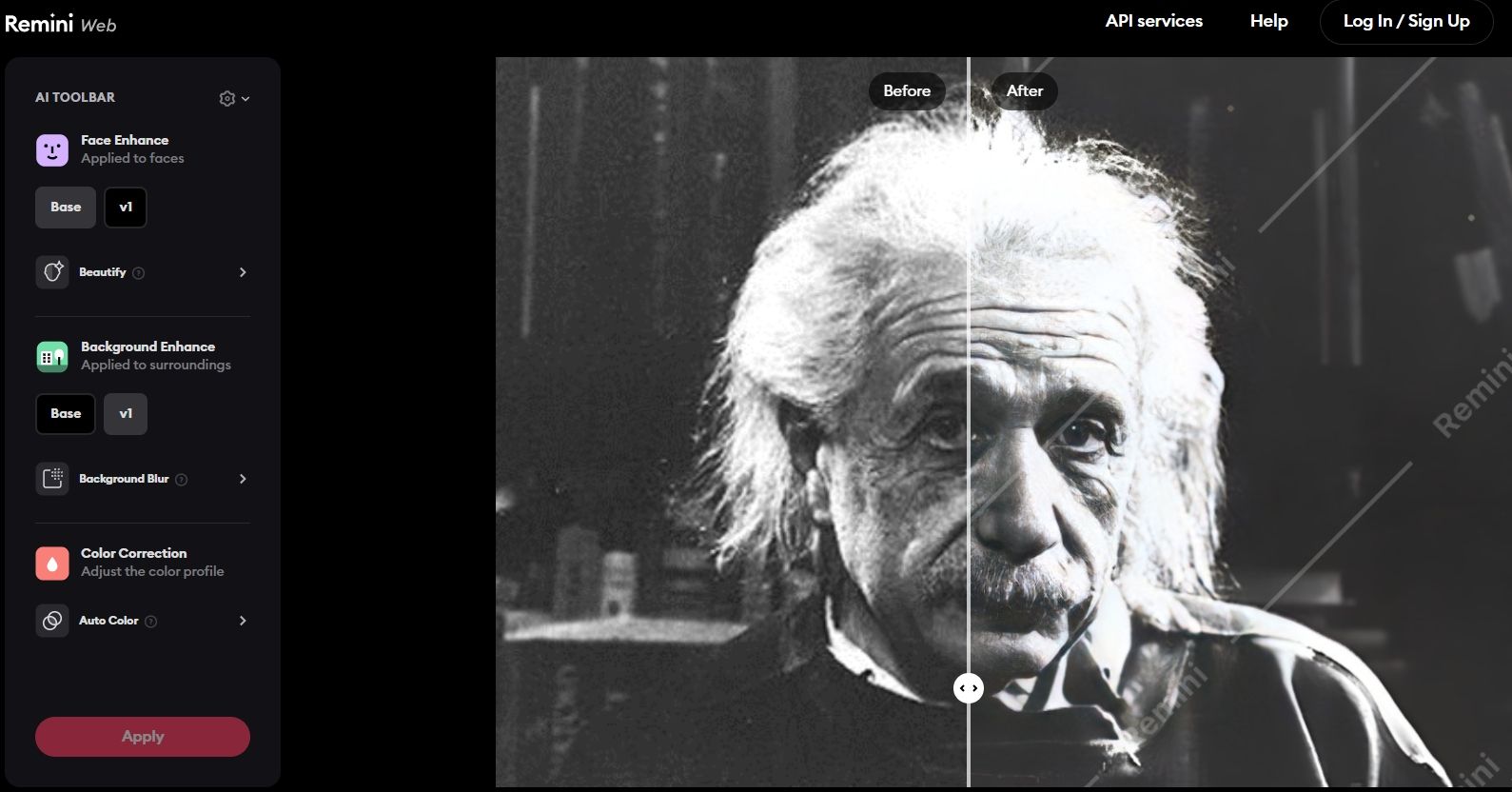The height and width of the screenshot is (792, 1512).
Task: Select Base model under Face Enhance
Action: coord(66,208)
